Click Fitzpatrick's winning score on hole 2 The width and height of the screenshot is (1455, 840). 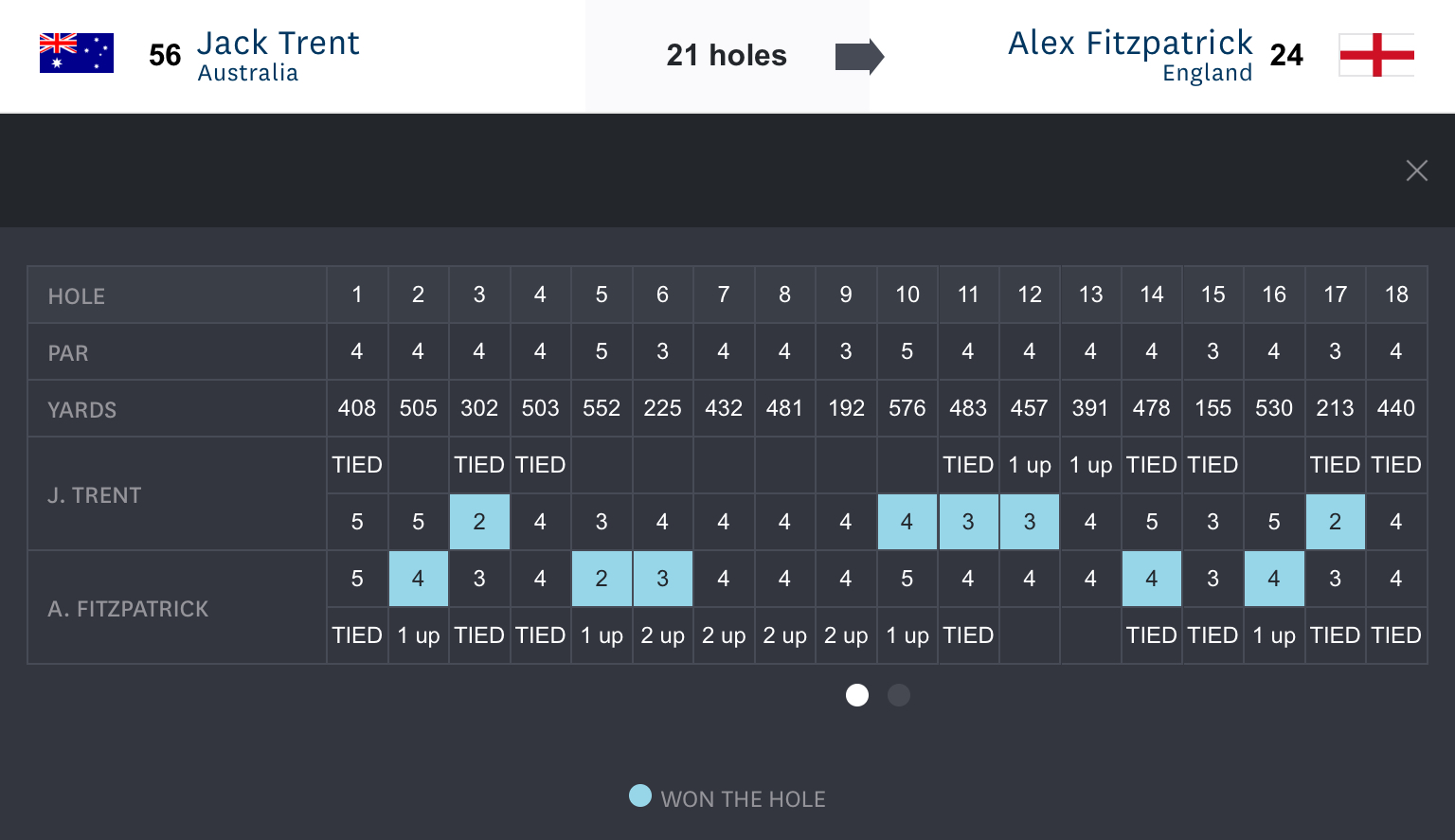[418, 579]
